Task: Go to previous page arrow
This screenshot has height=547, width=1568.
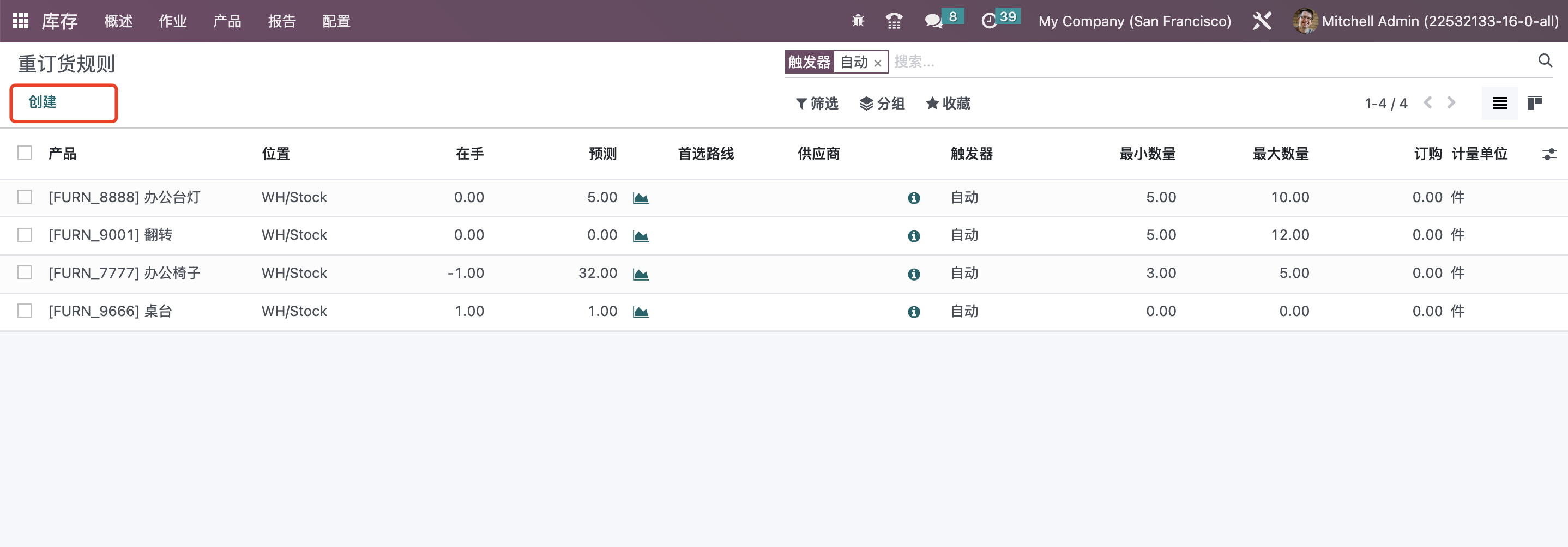Action: pyautogui.click(x=1427, y=103)
